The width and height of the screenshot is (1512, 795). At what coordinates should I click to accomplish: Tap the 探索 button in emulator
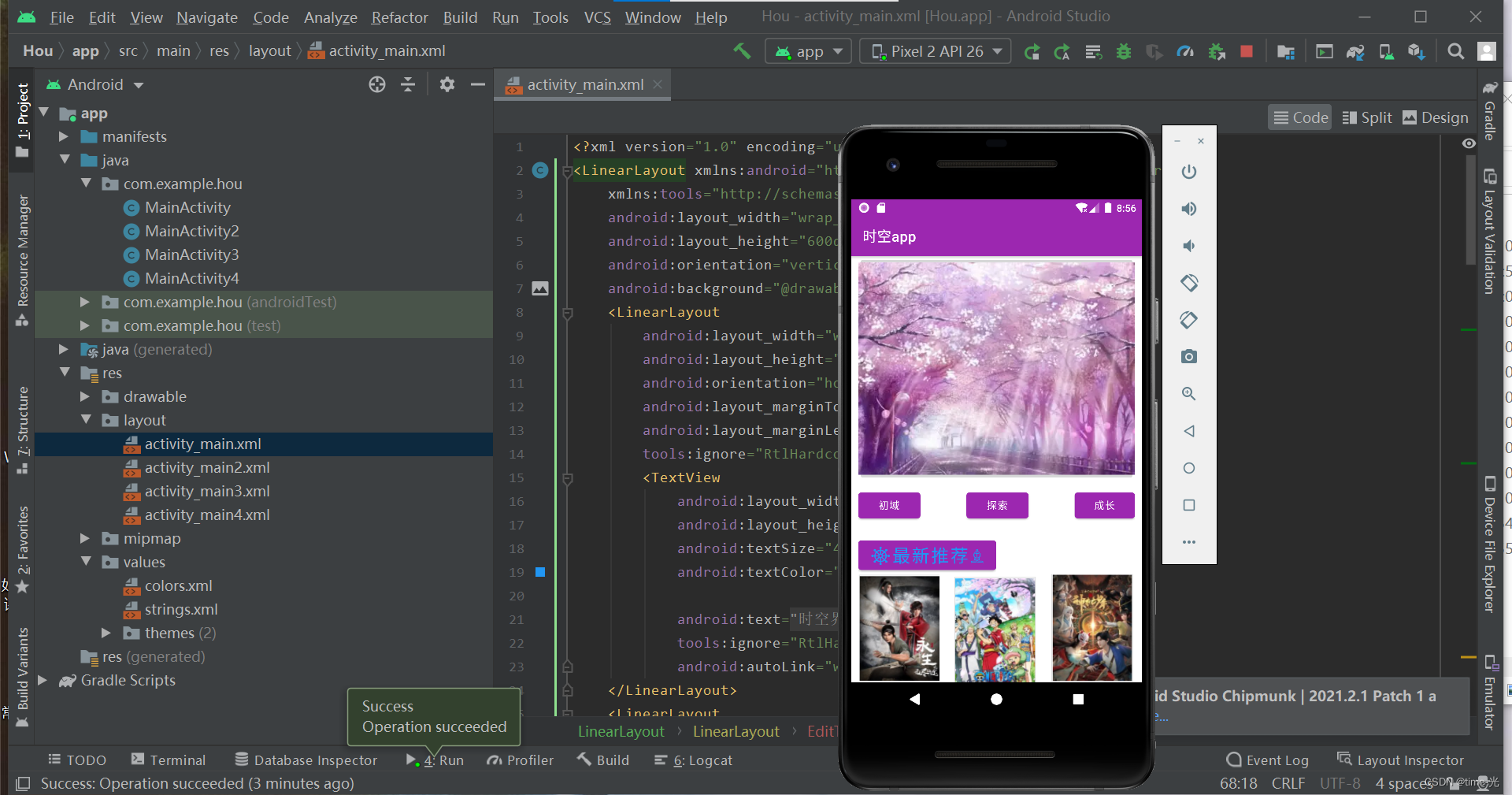click(997, 505)
